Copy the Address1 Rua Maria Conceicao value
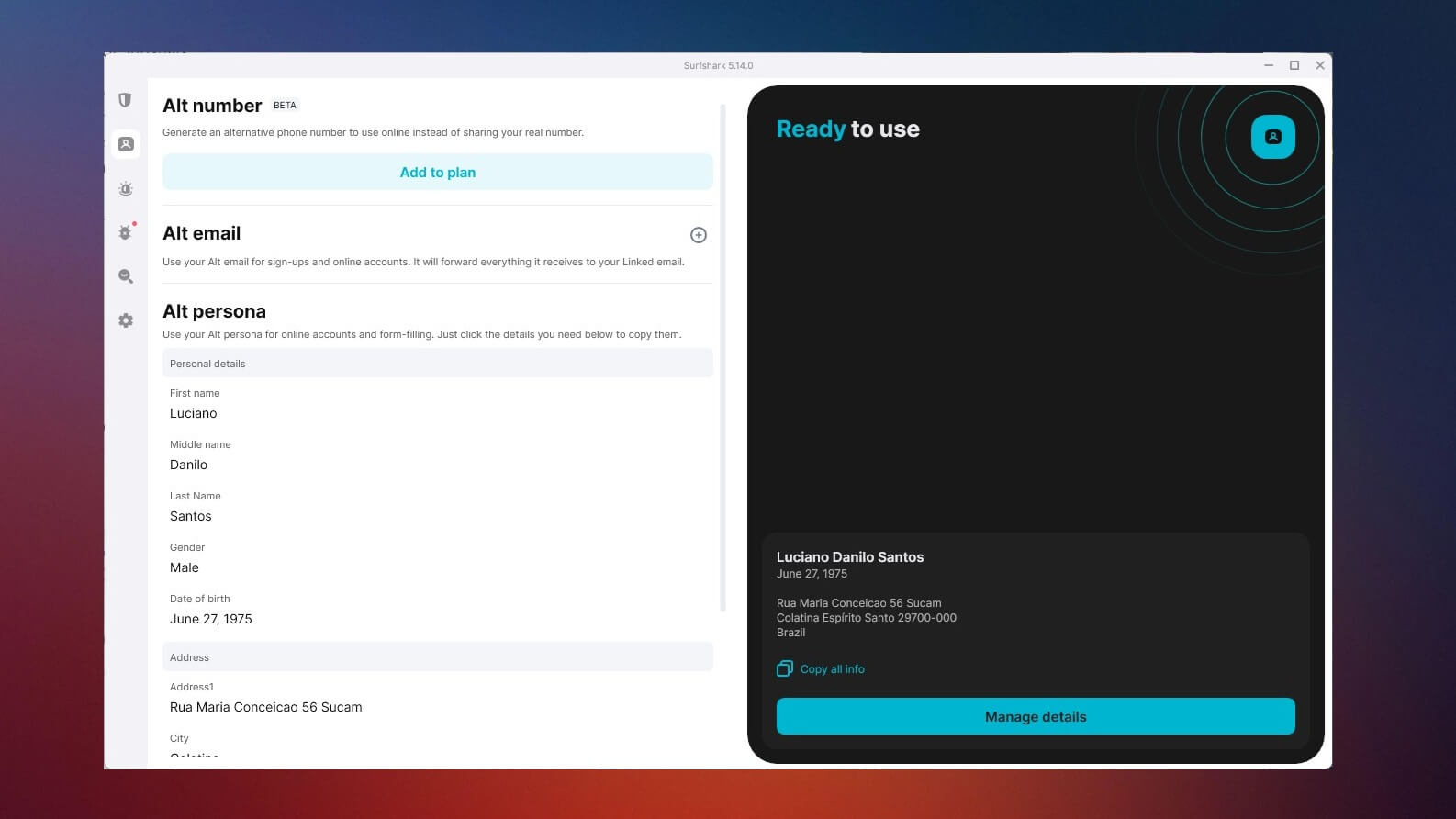 click(266, 708)
